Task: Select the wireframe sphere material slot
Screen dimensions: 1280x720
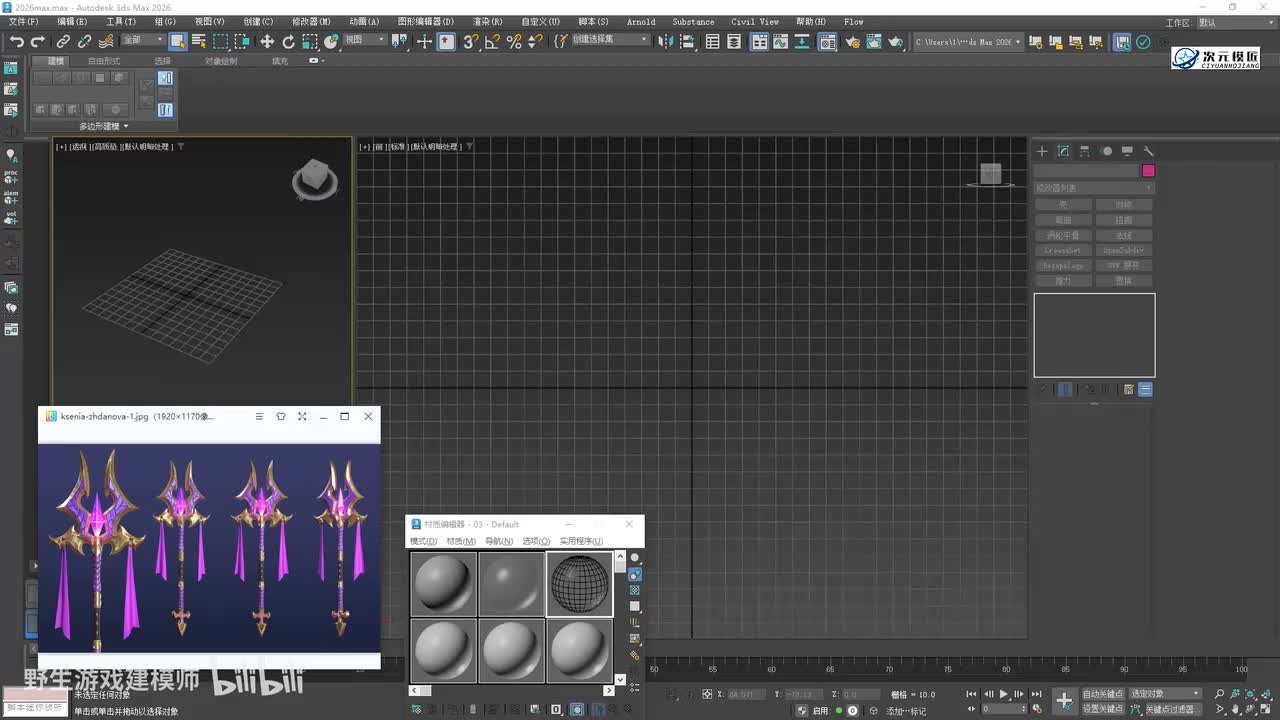Action: [580, 583]
